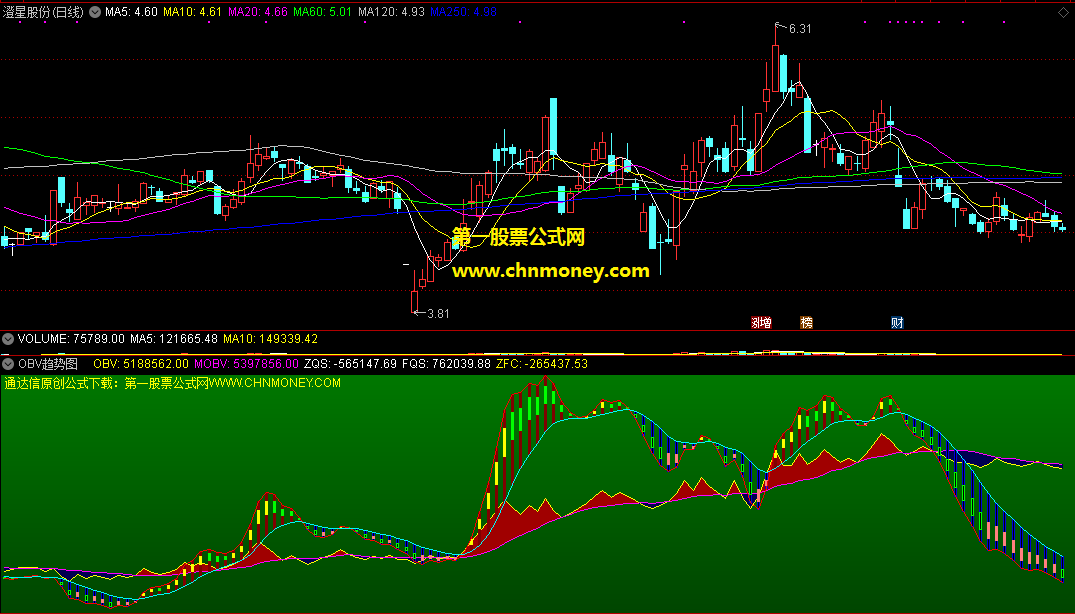Click the 涨增 event marker

click(761, 323)
